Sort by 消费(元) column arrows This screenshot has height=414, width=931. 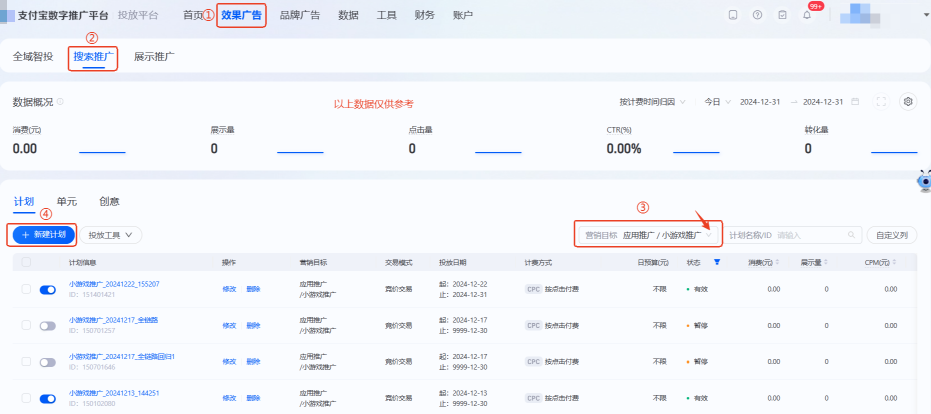(777, 262)
